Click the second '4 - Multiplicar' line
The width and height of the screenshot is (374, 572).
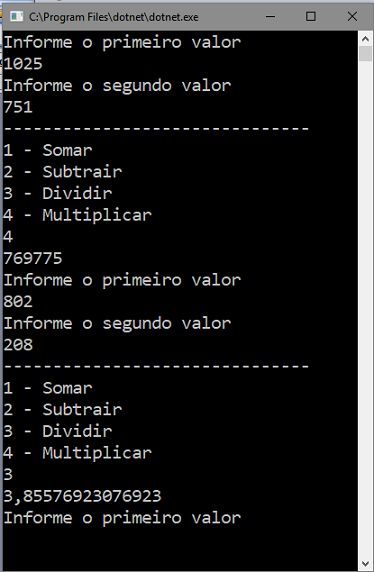(x=77, y=453)
